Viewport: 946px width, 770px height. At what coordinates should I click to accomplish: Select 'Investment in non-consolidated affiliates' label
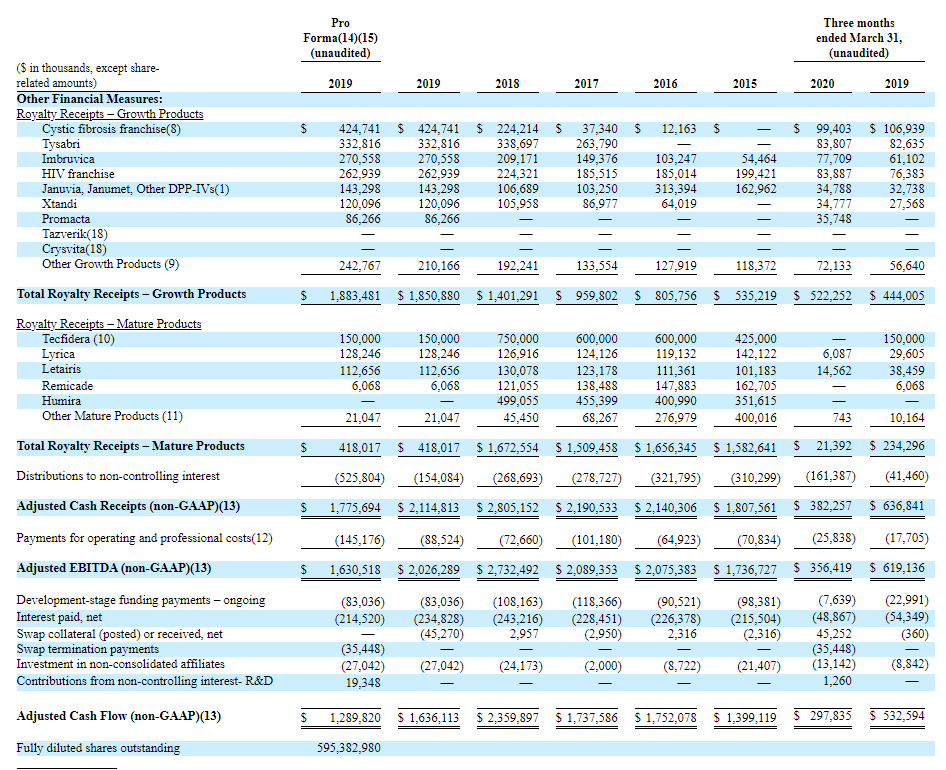tap(120, 664)
